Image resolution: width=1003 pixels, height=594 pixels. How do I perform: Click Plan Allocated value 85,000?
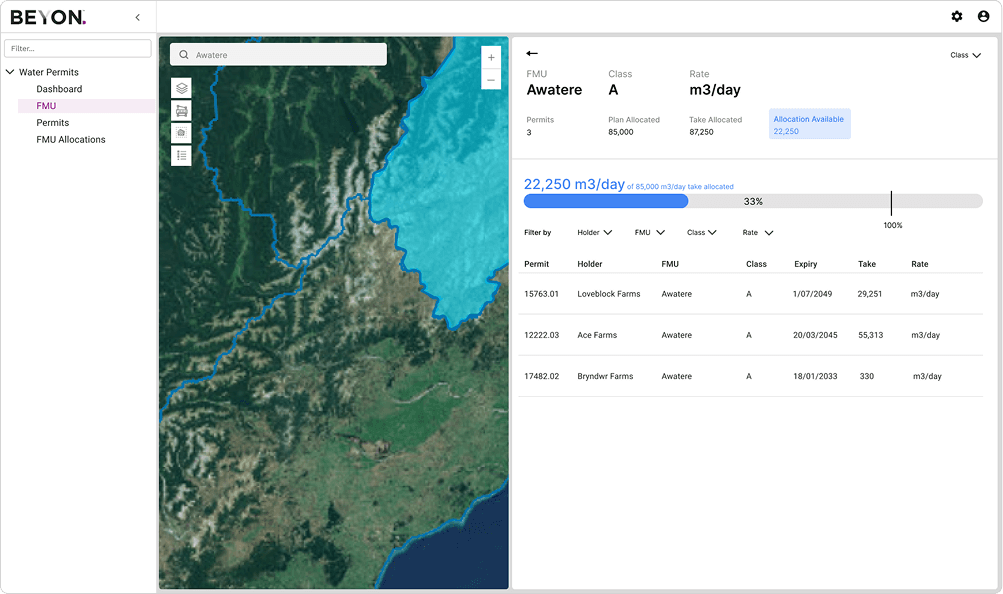click(x=620, y=132)
